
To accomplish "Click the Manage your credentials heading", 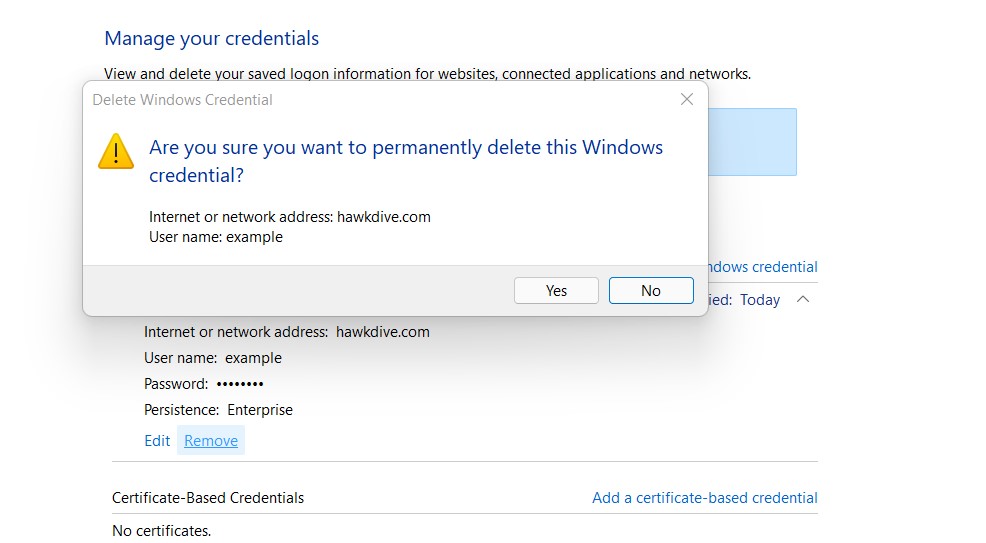I will [x=211, y=39].
